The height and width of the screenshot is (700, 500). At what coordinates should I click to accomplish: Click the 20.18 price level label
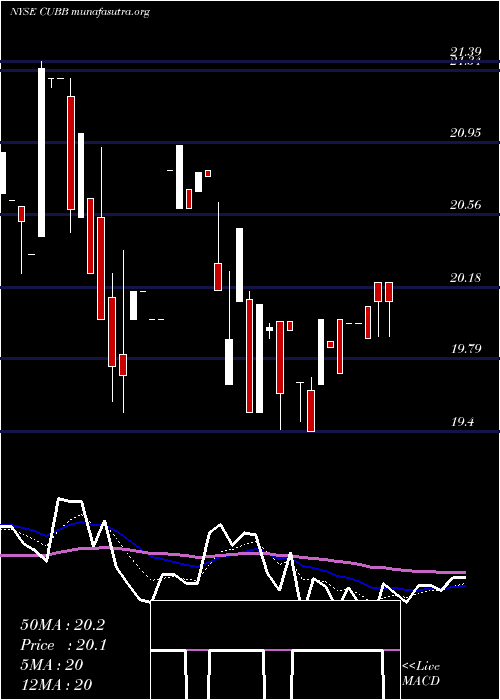[466, 278]
